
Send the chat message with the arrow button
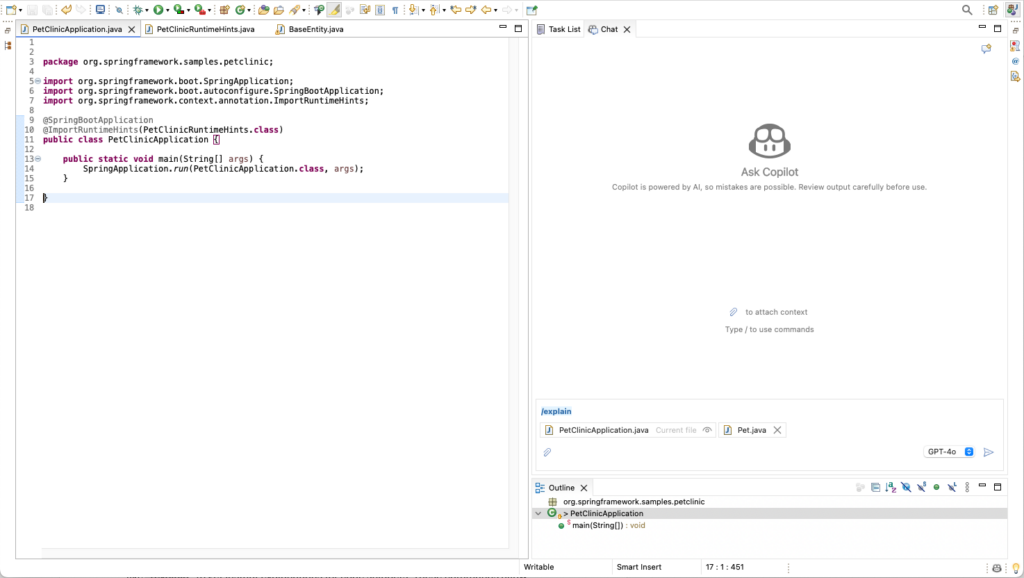[989, 451]
